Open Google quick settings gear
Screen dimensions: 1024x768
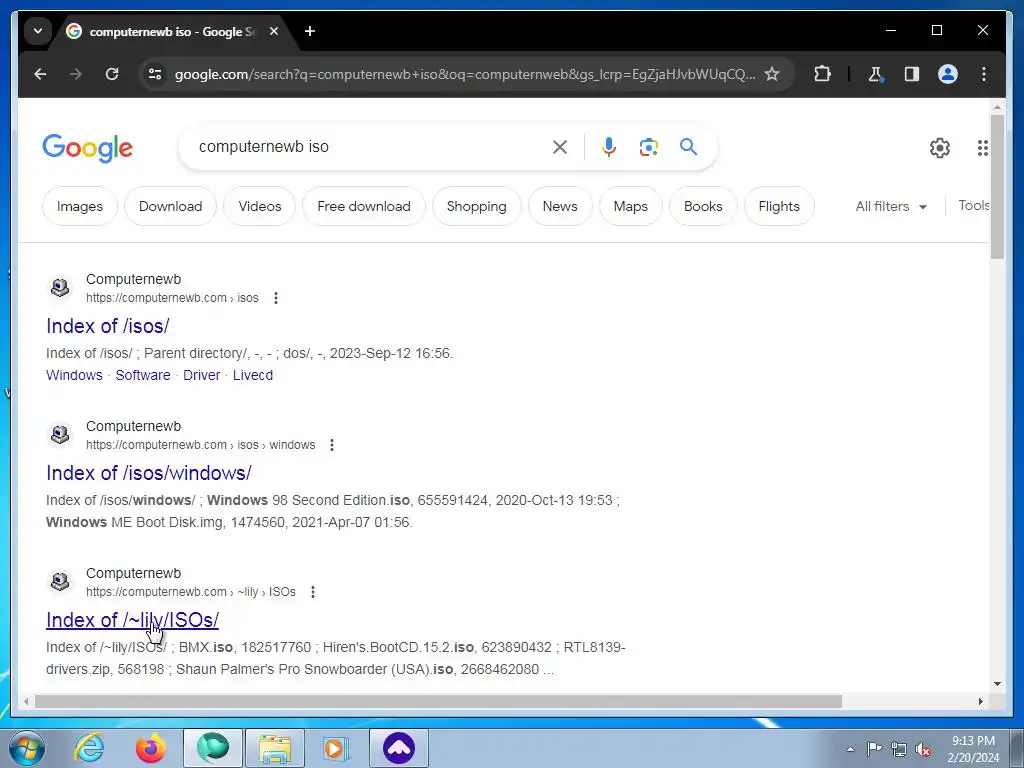[x=940, y=148]
